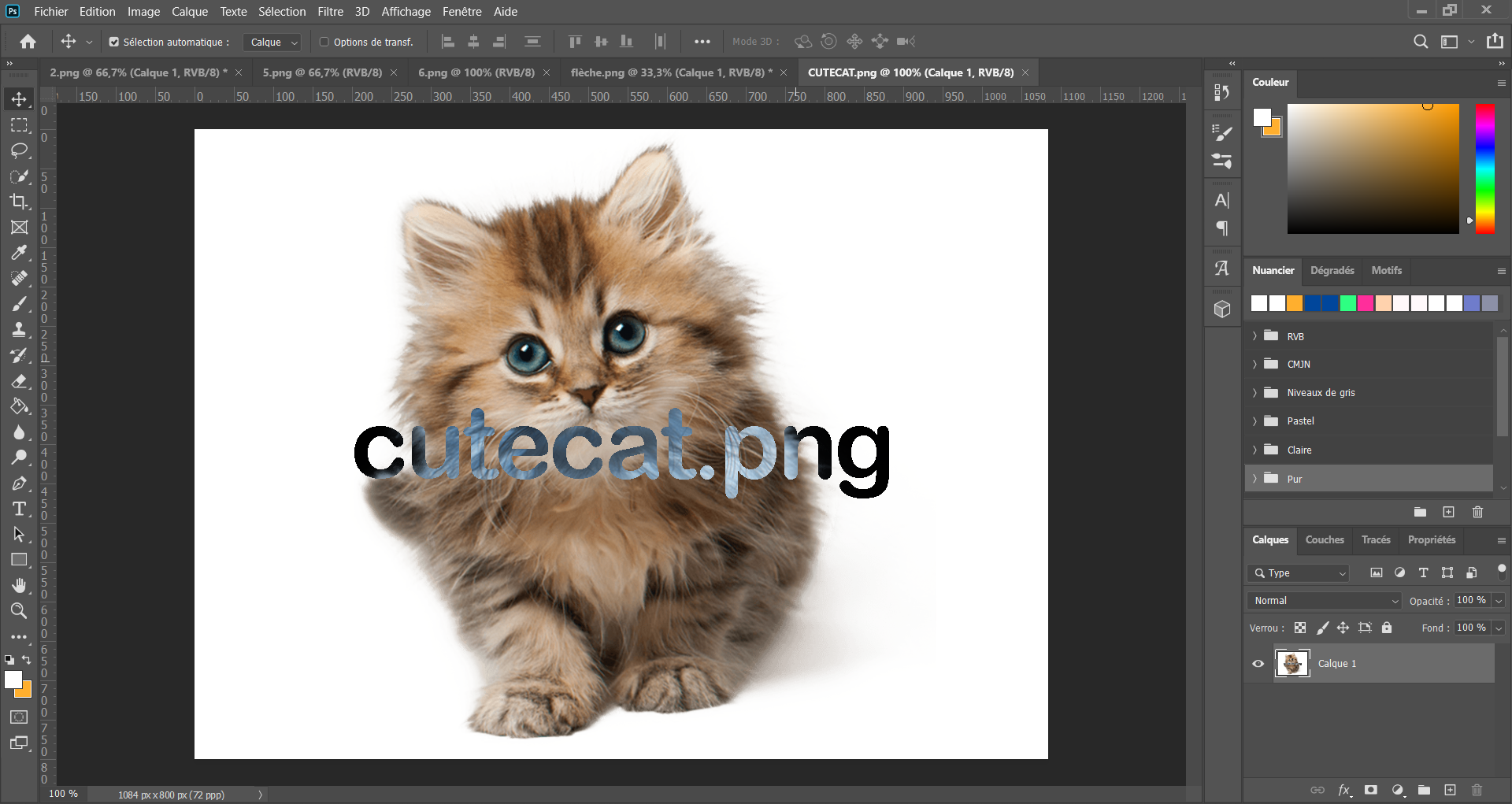This screenshot has width=1512, height=804.
Task: Select the Rectangle shape tool
Action: coord(19,560)
